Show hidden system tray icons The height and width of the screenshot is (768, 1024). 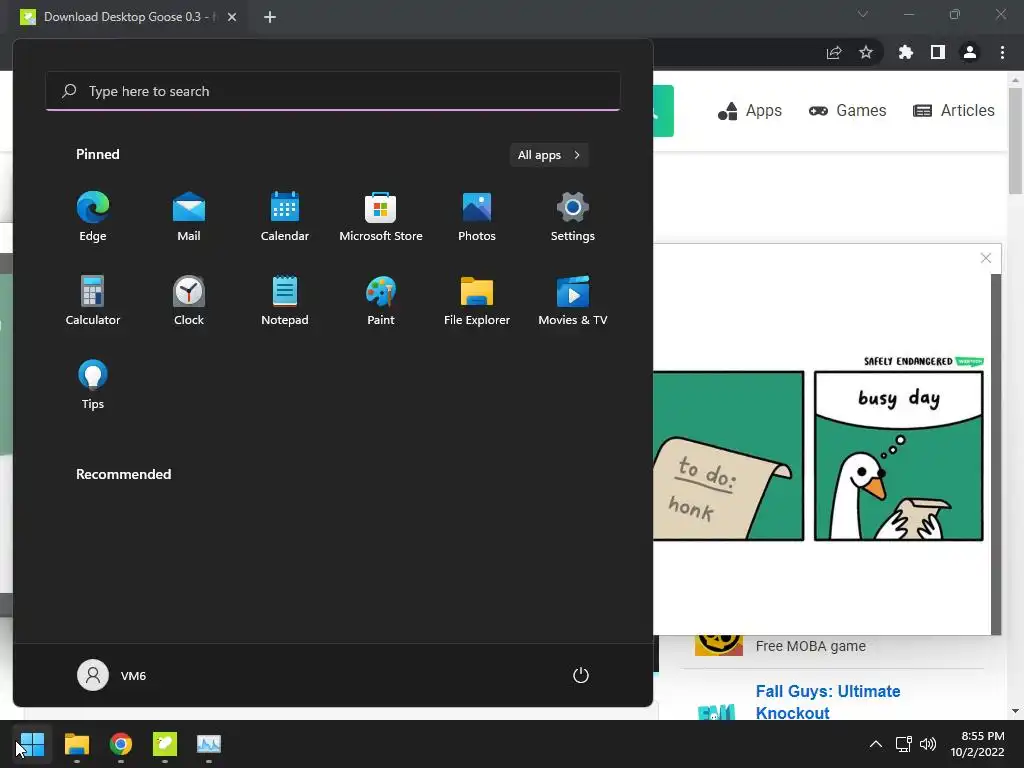click(876, 744)
